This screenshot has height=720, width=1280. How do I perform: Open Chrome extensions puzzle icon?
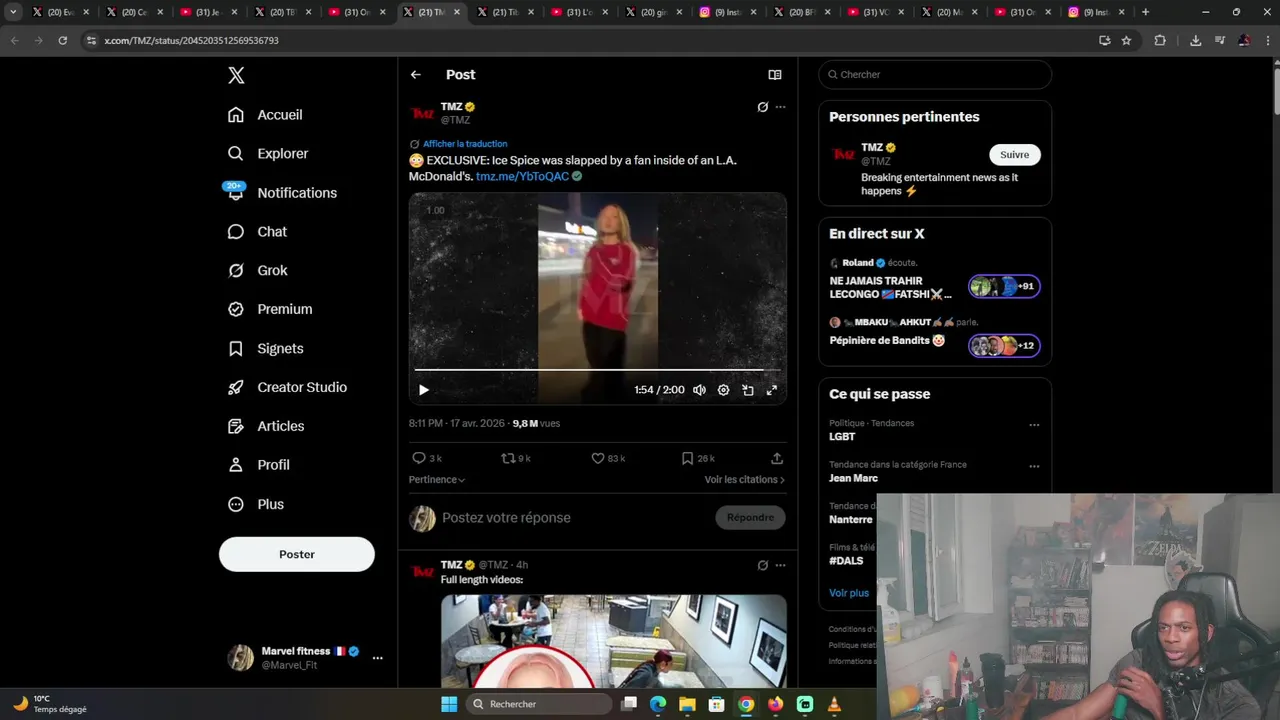pos(1160,41)
